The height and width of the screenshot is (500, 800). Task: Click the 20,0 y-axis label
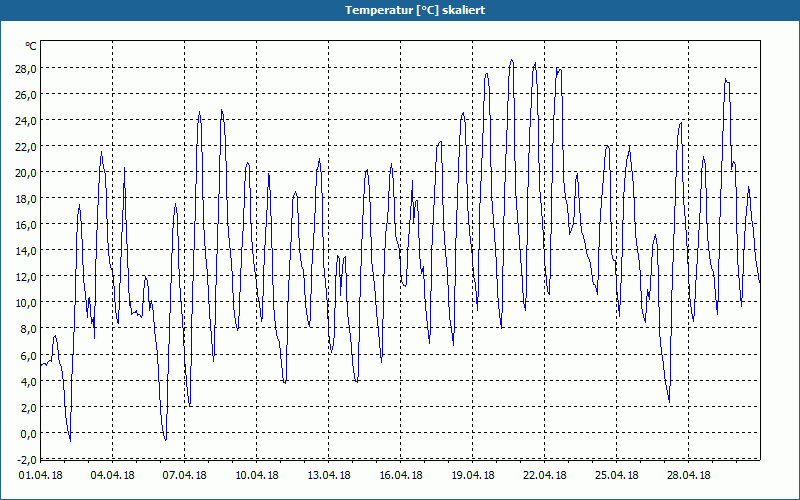coord(26,173)
